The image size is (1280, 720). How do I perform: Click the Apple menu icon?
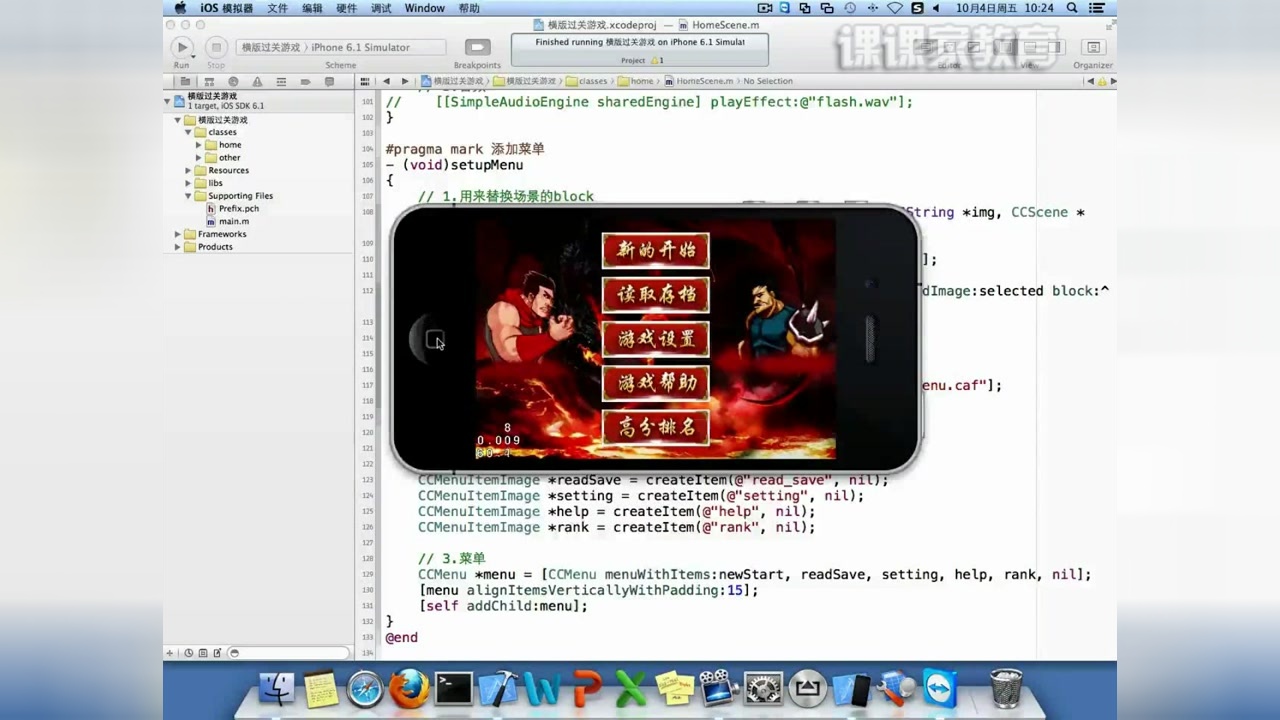(x=180, y=8)
